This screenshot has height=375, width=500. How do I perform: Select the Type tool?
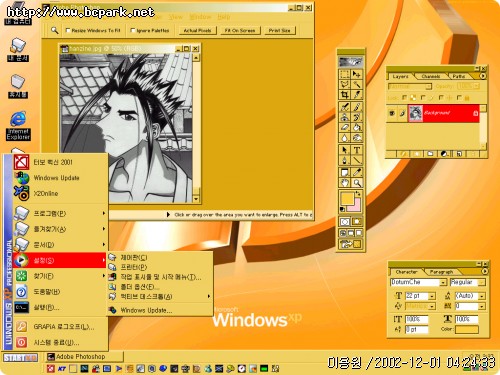357,150
